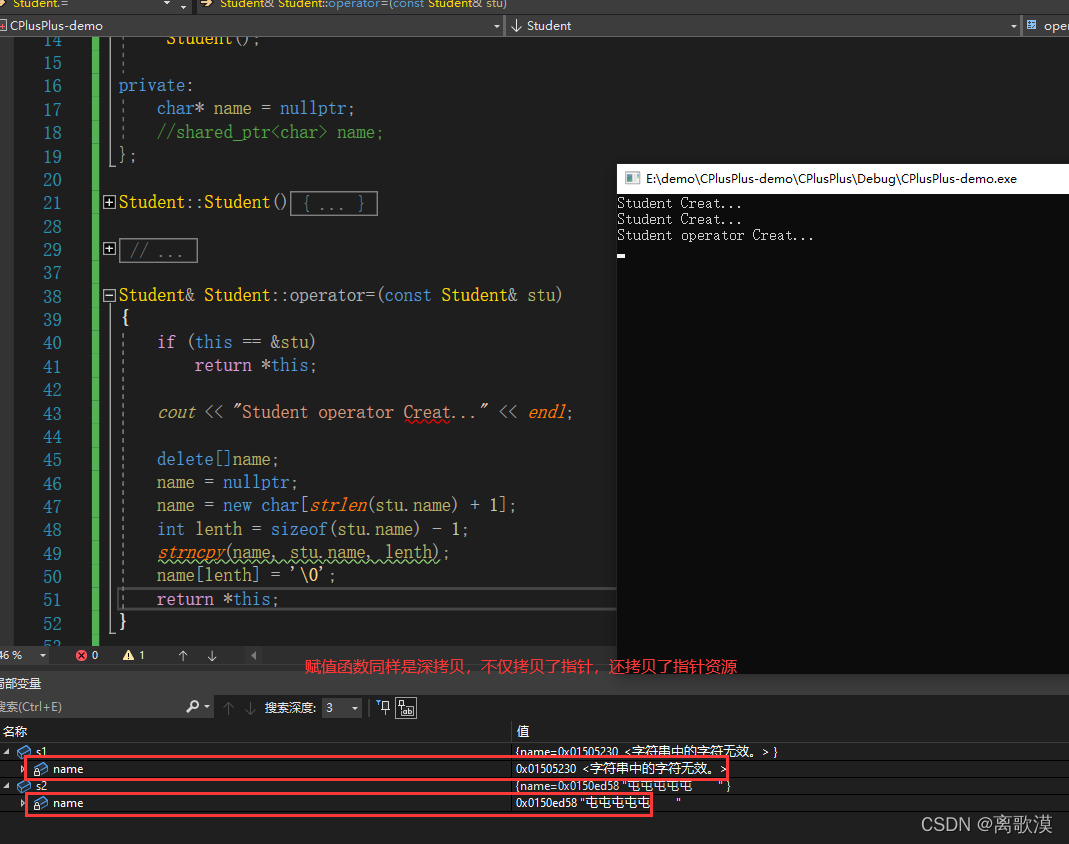Click the name field icon under s2
Screen dimensions: 1069x844
(x=40, y=803)
